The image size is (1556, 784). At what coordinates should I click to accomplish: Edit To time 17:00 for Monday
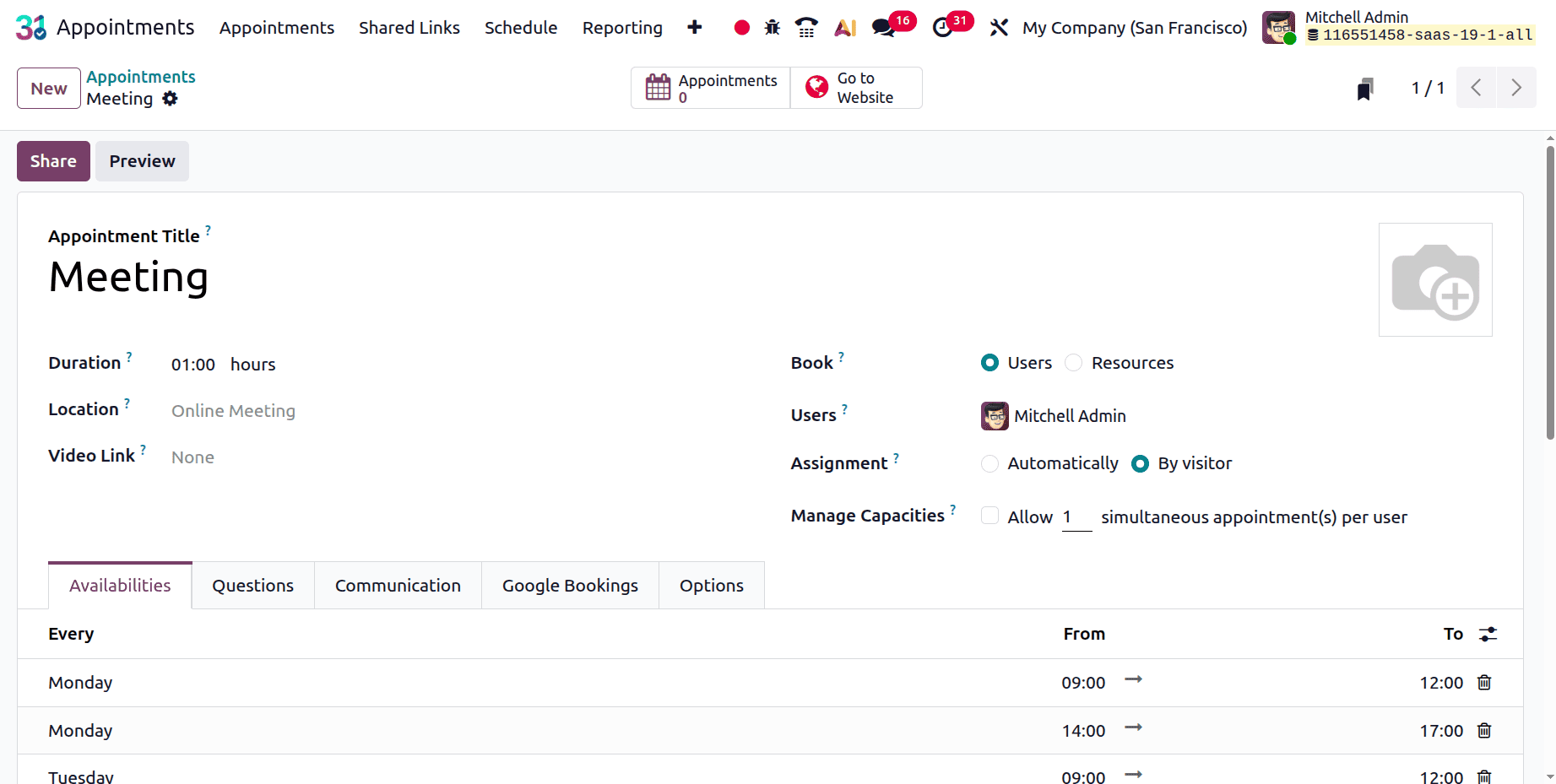click(x=1441, y=731)
